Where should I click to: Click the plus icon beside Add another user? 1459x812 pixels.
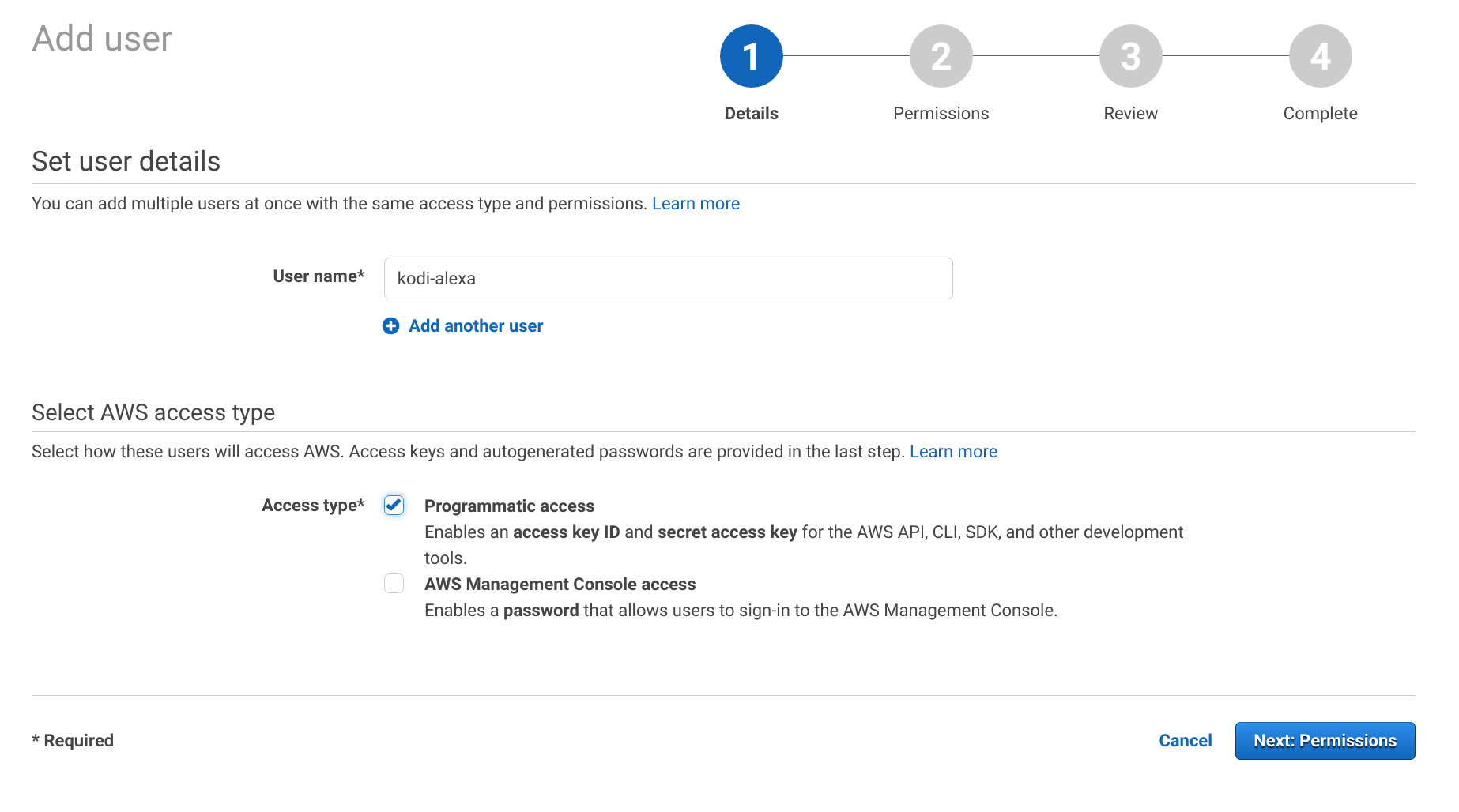pyautogui.click(x=390, y=326)
